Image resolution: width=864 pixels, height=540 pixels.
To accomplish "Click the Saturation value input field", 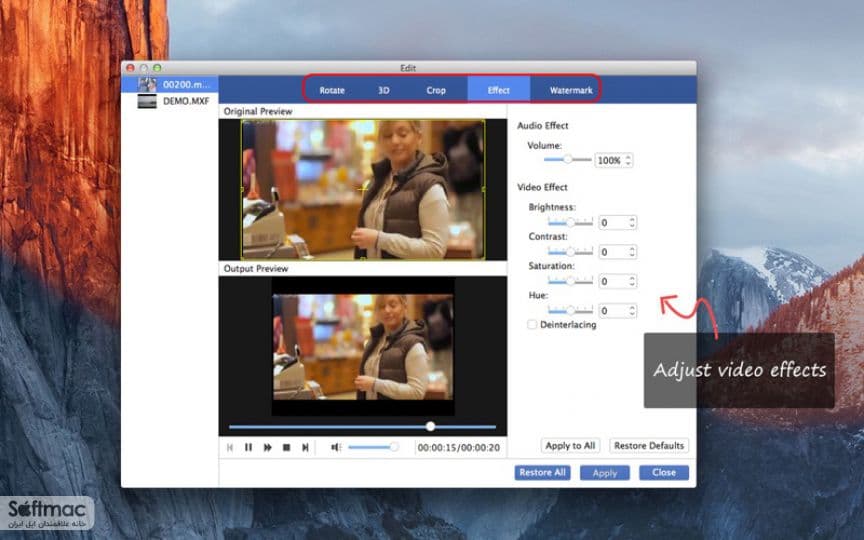I will pos(613,282).
